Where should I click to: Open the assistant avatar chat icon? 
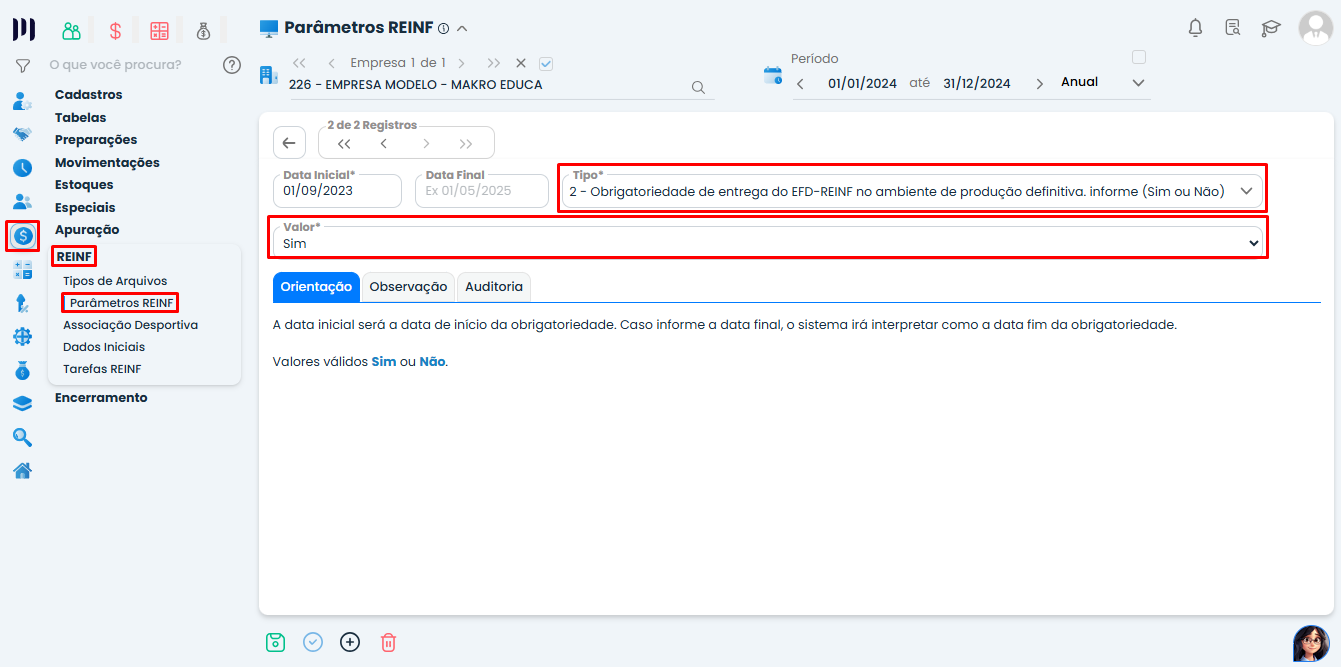click(x=1311, y=644)
